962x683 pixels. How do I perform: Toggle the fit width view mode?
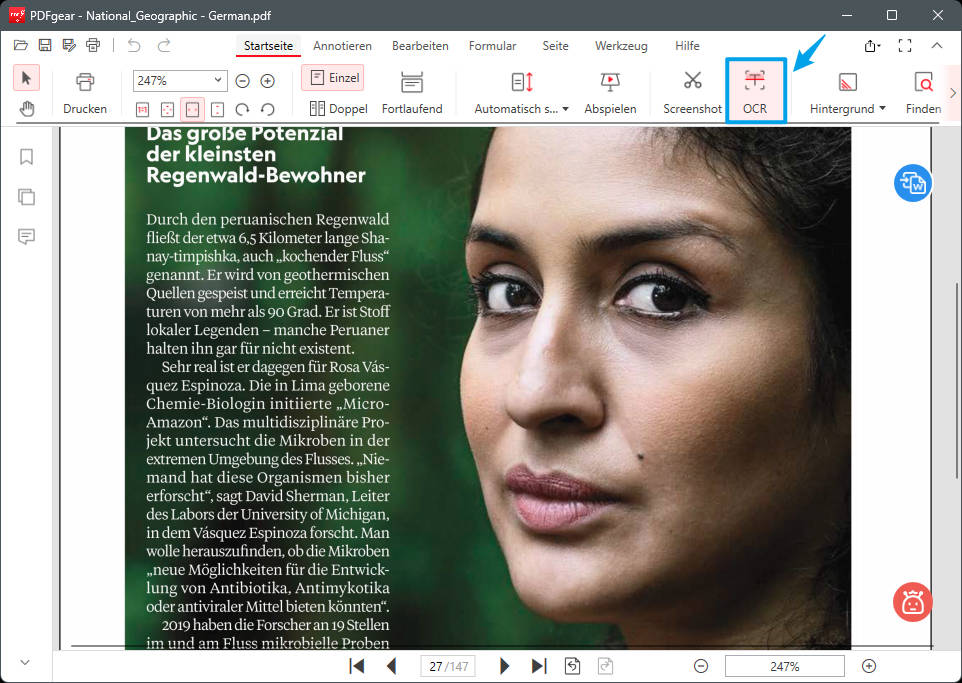point(192,109)
